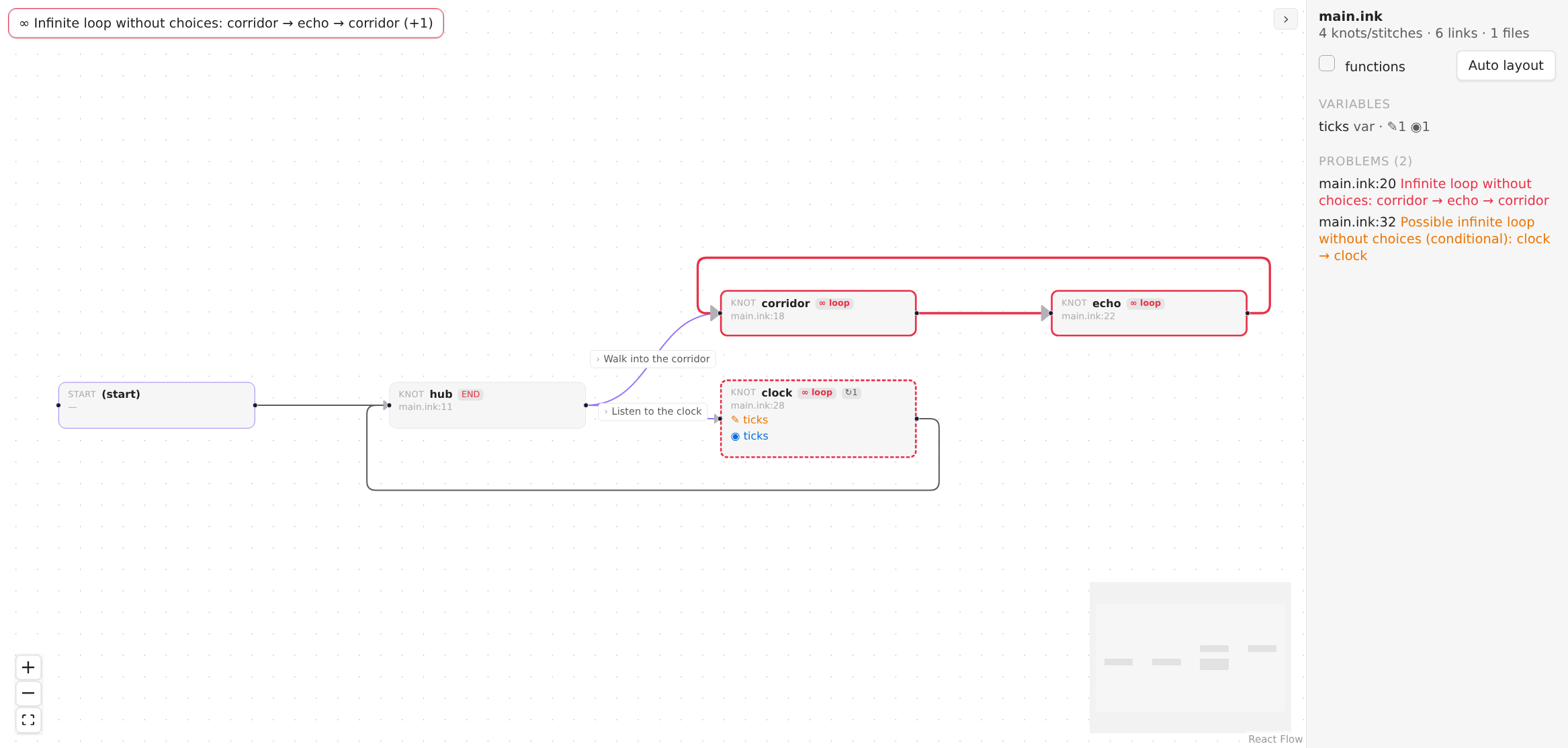Click main.ink:18 source reference on corridor
This screenshot has height=748, width=1568.
tap(757, 317)
